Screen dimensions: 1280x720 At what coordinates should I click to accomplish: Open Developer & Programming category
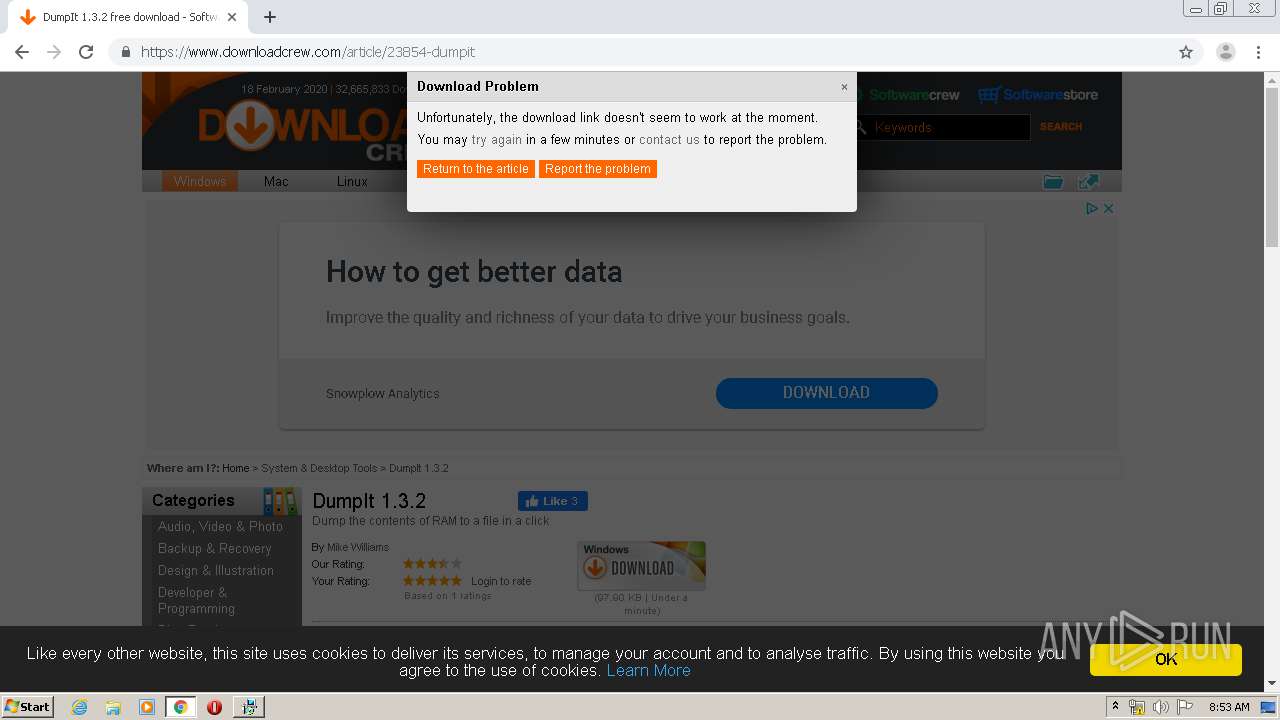197,600
